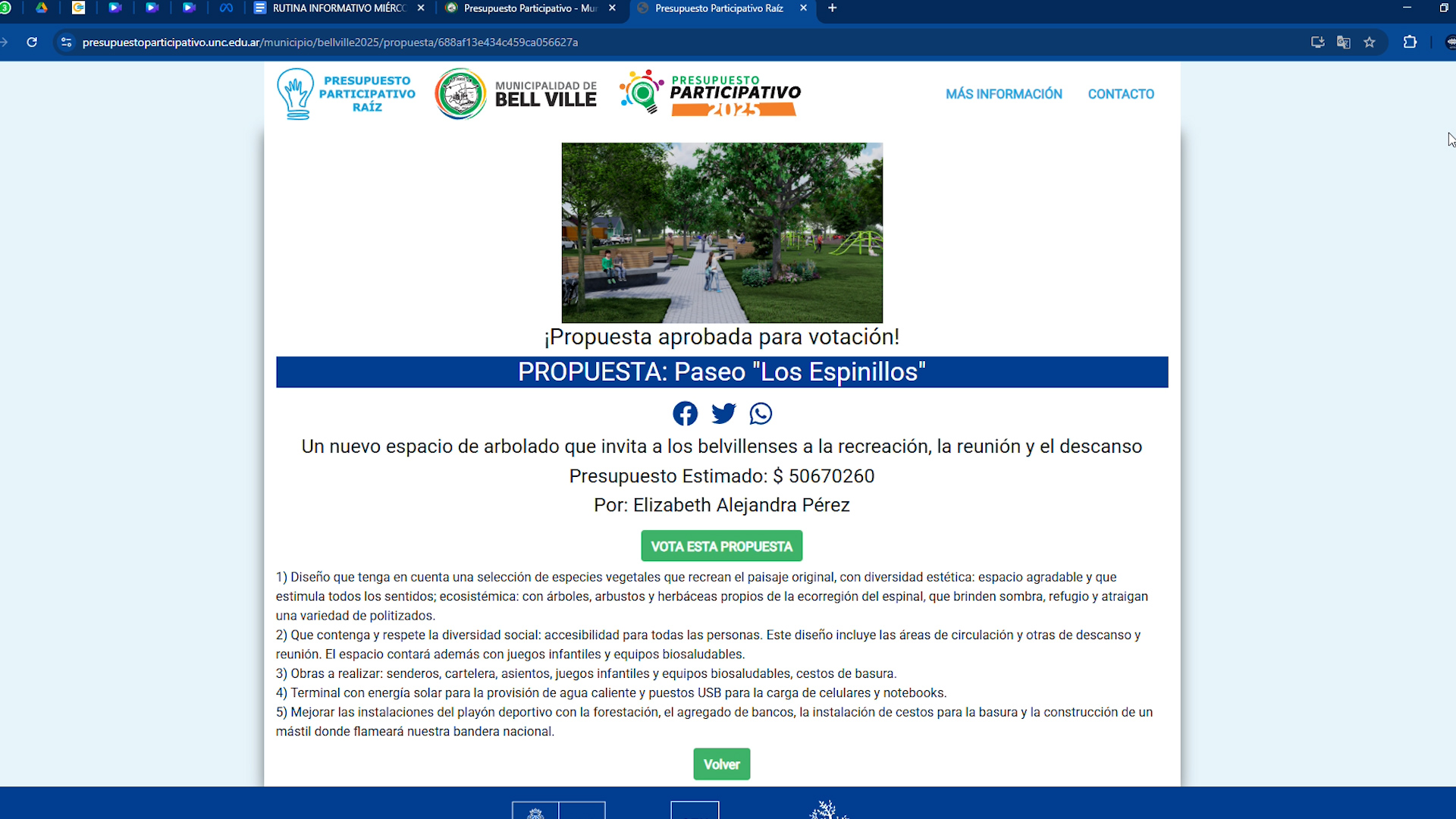The width and height of the screenshot is (1456, 819).
Task: Share proposal via Twitter icon
Action: point(723,413)
